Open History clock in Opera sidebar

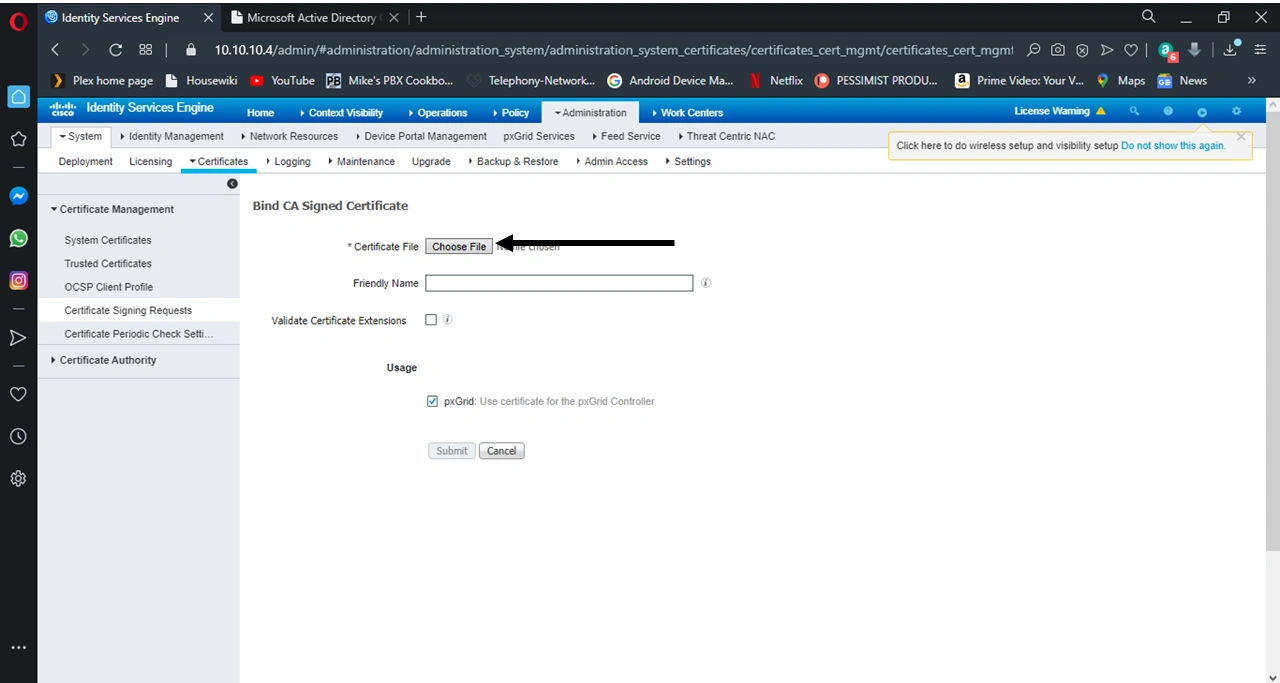coord(18,437)
